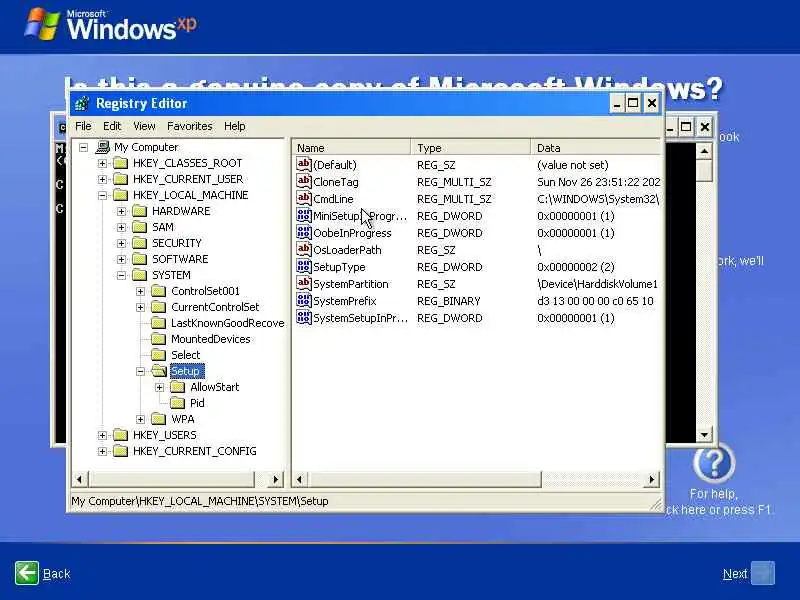Collapse the HKEY_LOCAL_MACHINE node
Image resolution: width=800 pixels, height=600 pixels.
[x=103, y=195]
